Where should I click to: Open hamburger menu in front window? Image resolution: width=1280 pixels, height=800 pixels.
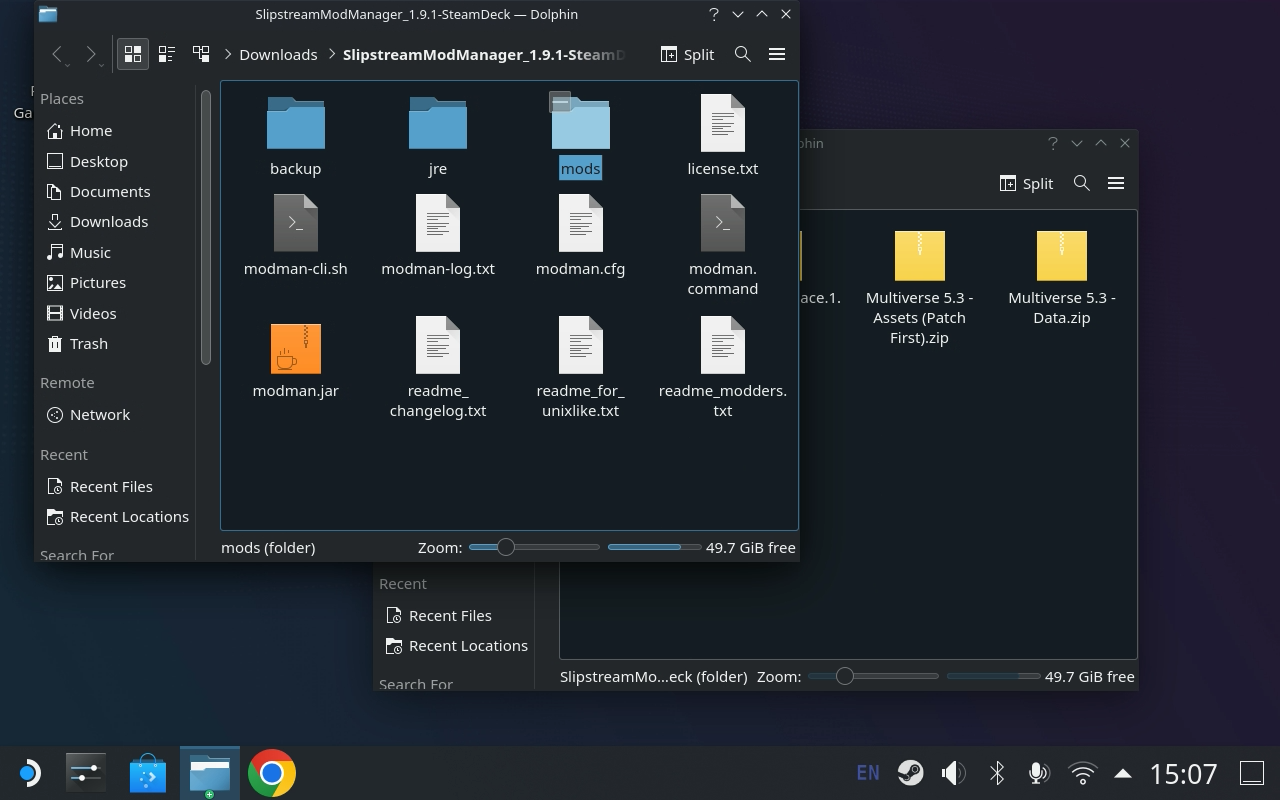pos(776,54)
